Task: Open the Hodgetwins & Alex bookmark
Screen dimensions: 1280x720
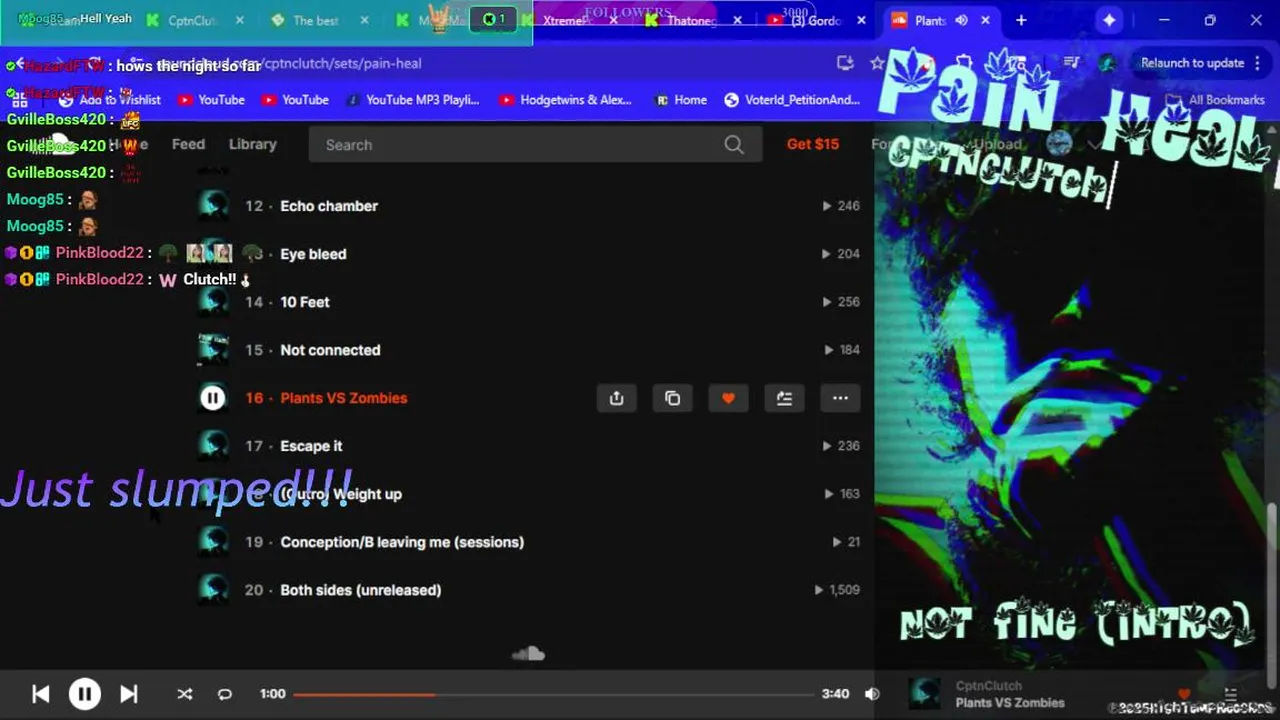Action: pos(565,100)
